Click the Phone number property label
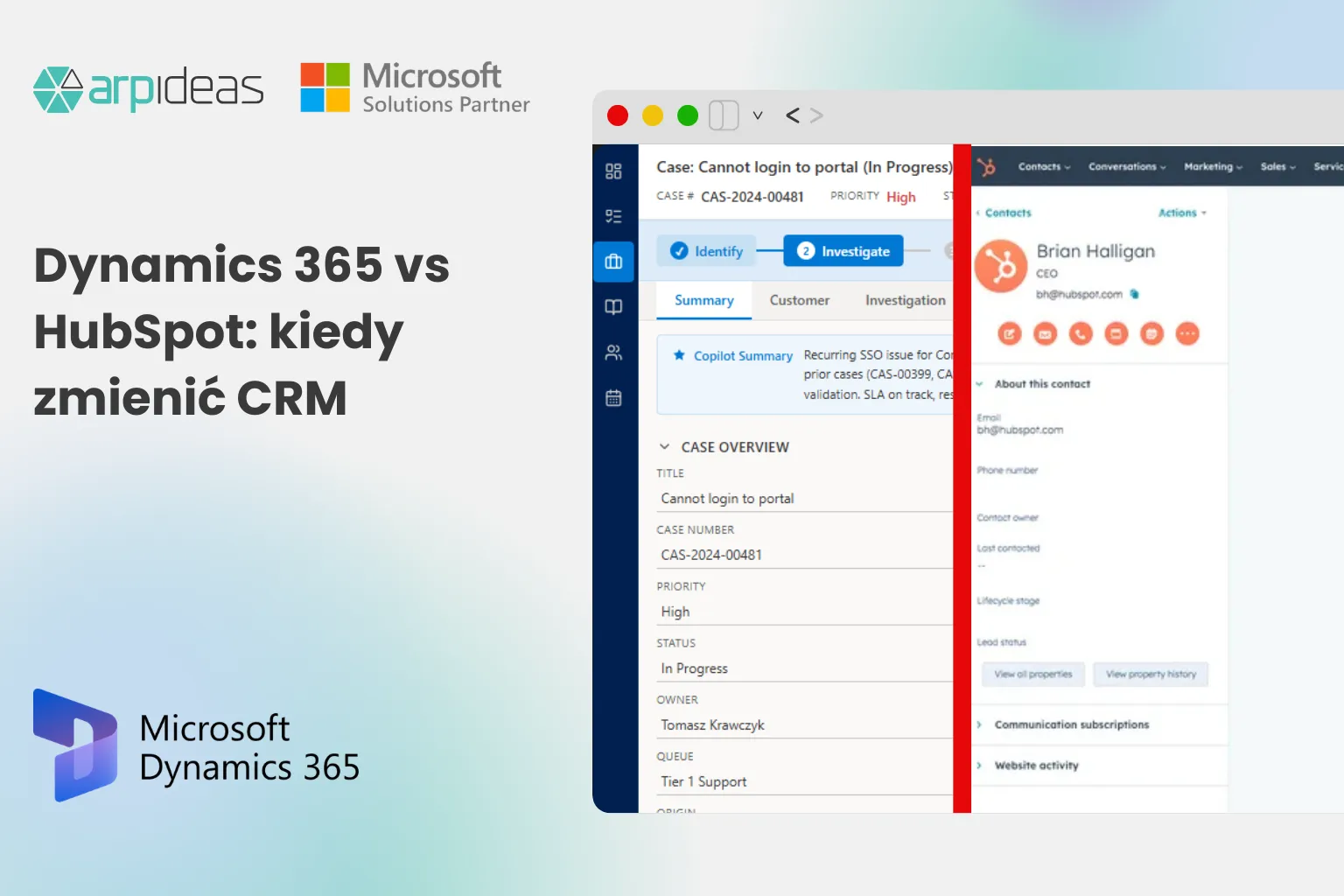The image size is (1344, 896). tap(1007, 471)
